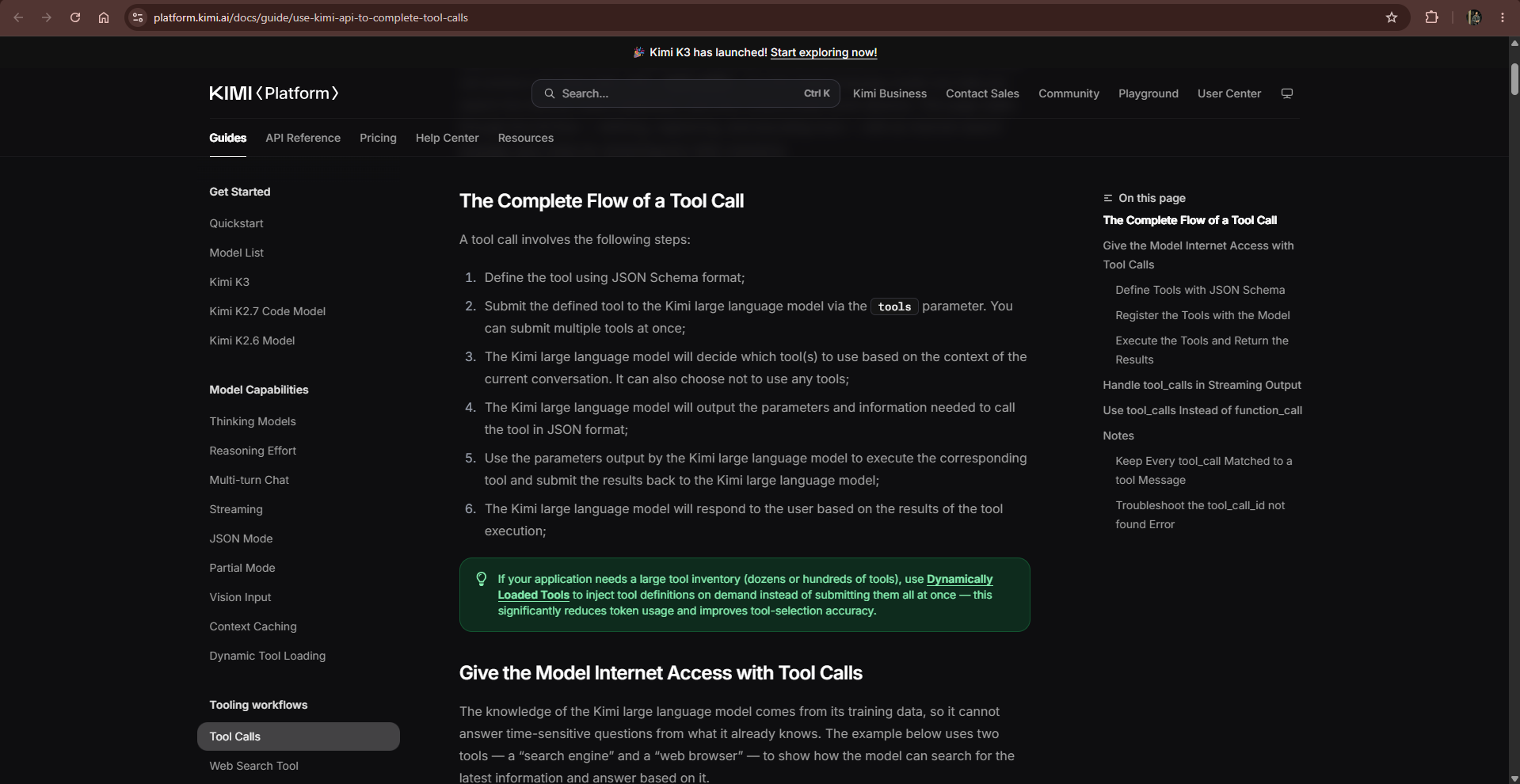Open Multi-turn Chat in sidebar

pos(249,480)
